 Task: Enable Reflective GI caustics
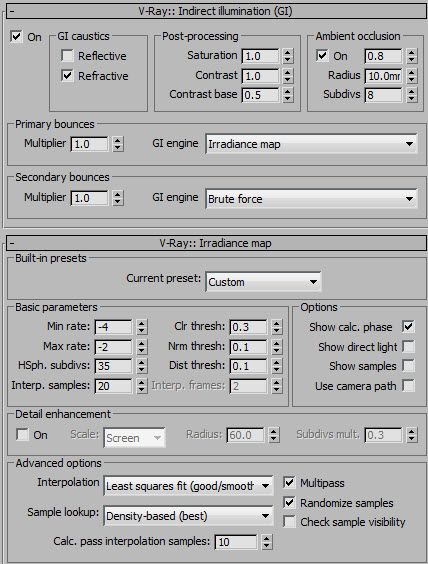(67, 56)
